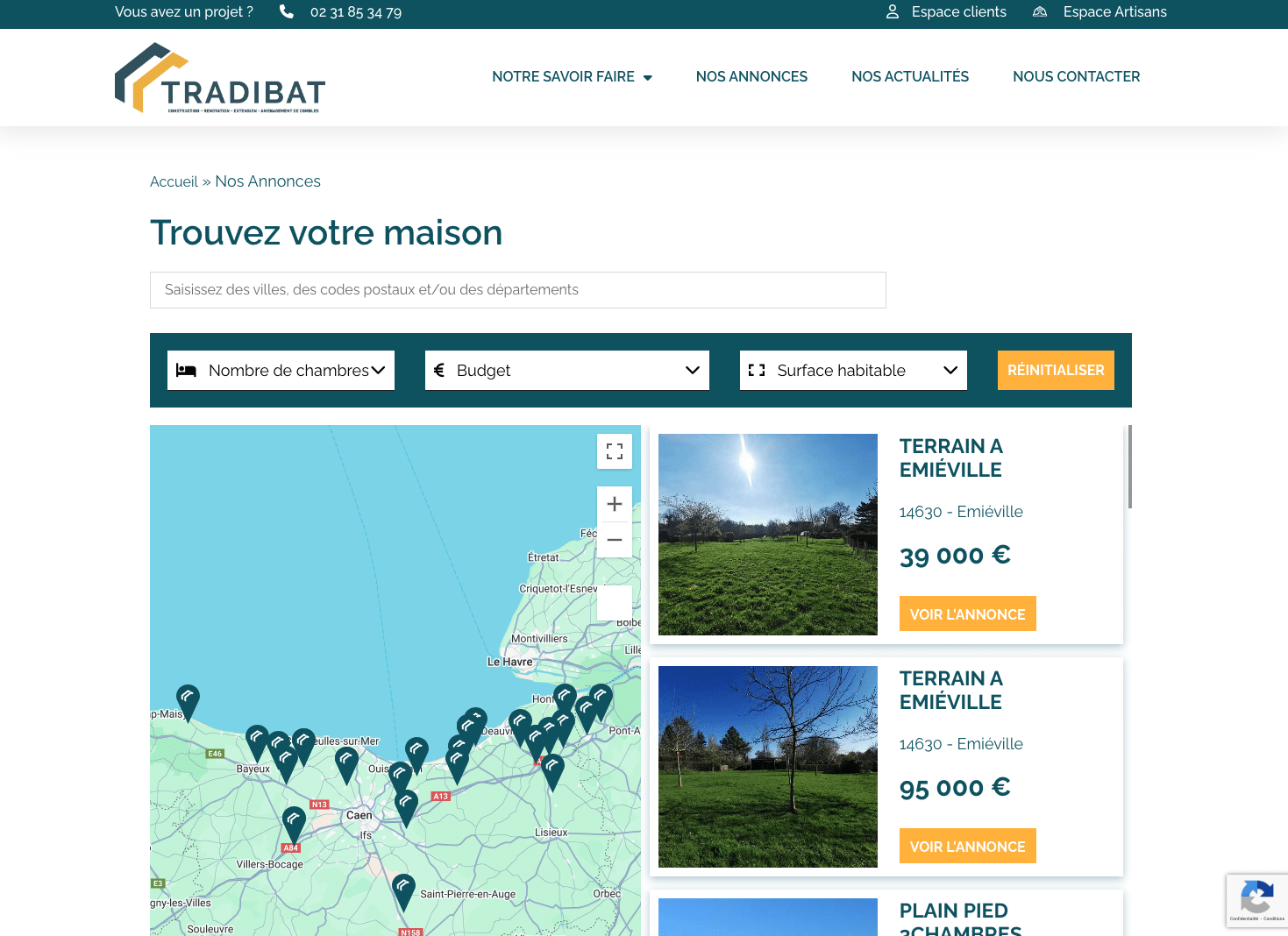Click the euro icon in Budget filter
1288x936 pixels.
pyautogui.click(x=439, y=370)
